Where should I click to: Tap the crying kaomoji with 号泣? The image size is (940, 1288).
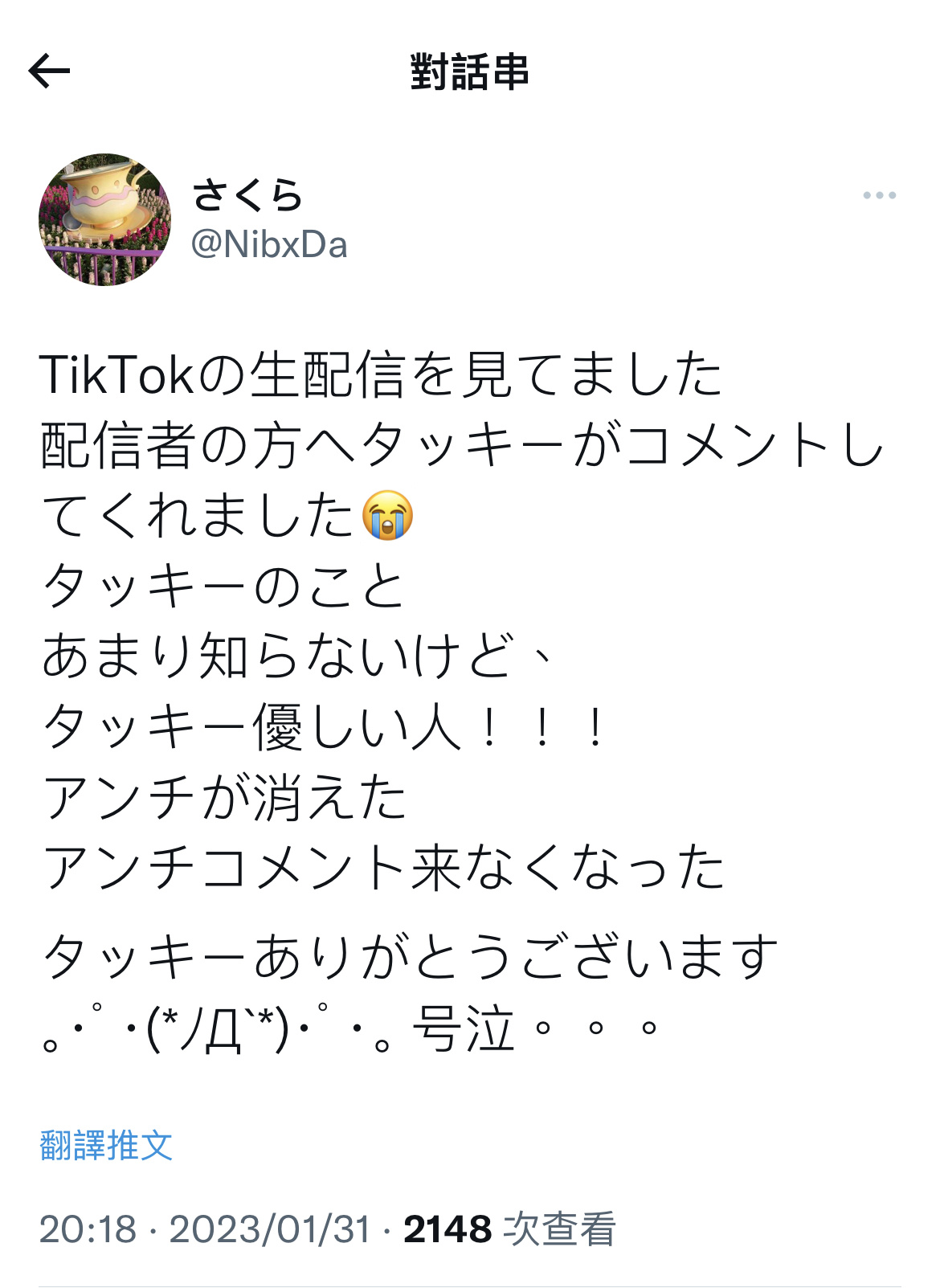(x=350, y=1028)
